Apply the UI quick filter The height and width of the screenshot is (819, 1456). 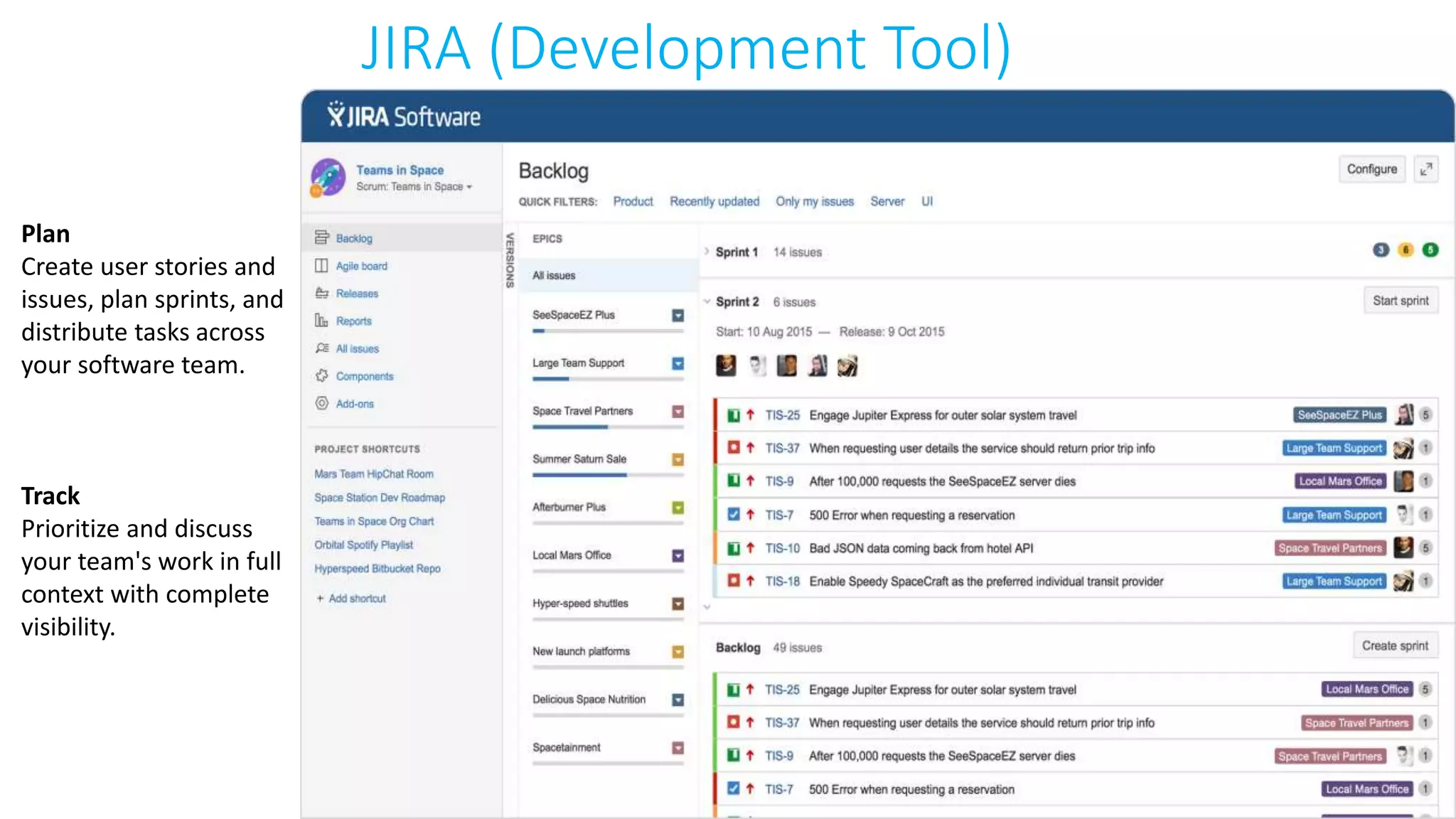pyautogui.click(x=927, y=201)
